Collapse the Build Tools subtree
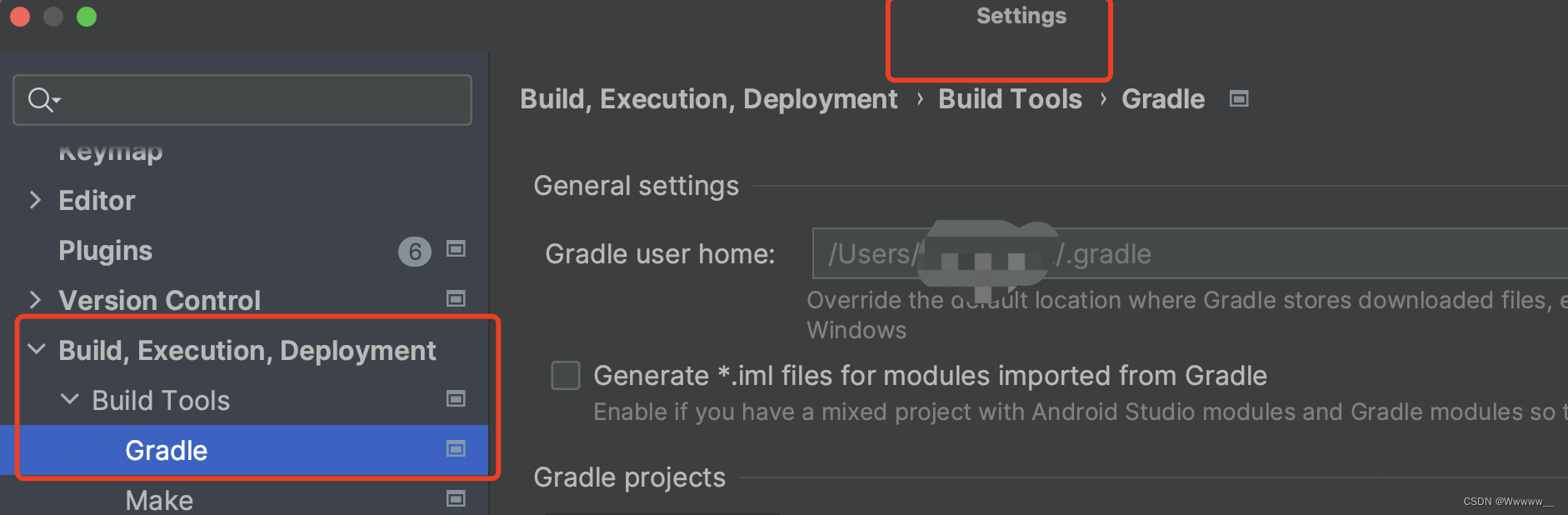 [70, 400]
